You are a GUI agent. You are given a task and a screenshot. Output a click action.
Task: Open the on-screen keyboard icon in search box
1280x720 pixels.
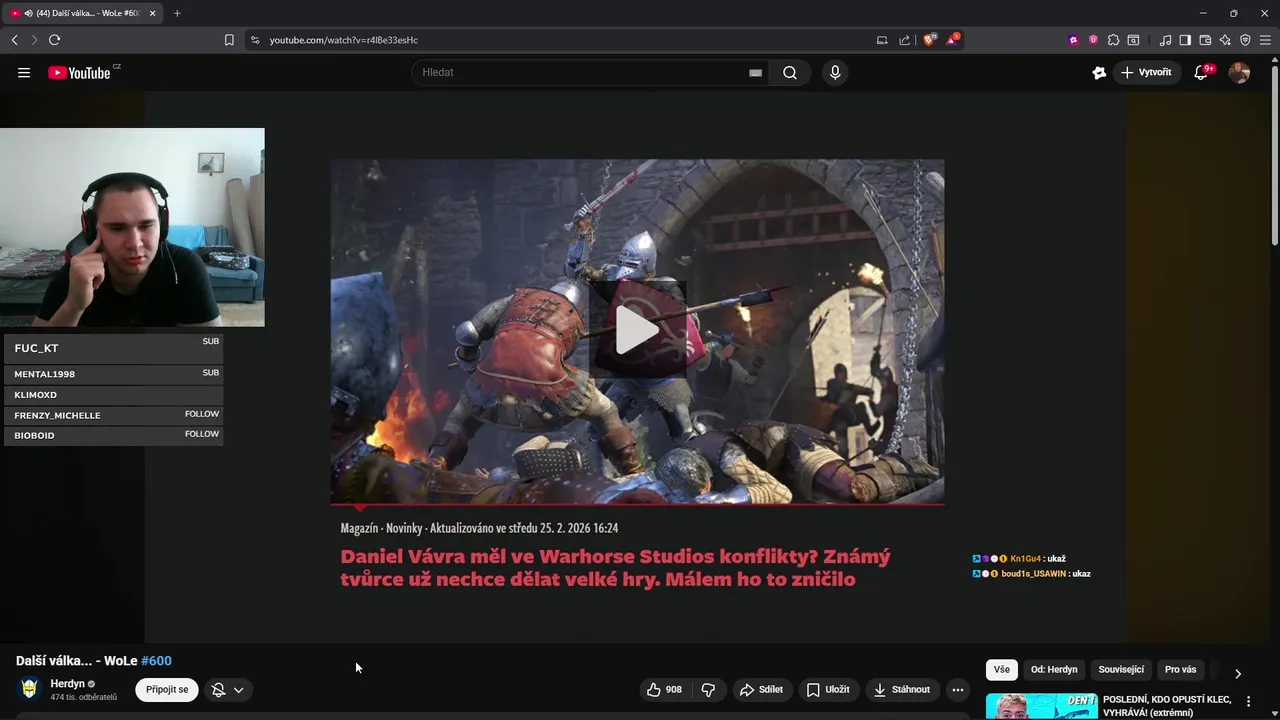tap(755, 72)
